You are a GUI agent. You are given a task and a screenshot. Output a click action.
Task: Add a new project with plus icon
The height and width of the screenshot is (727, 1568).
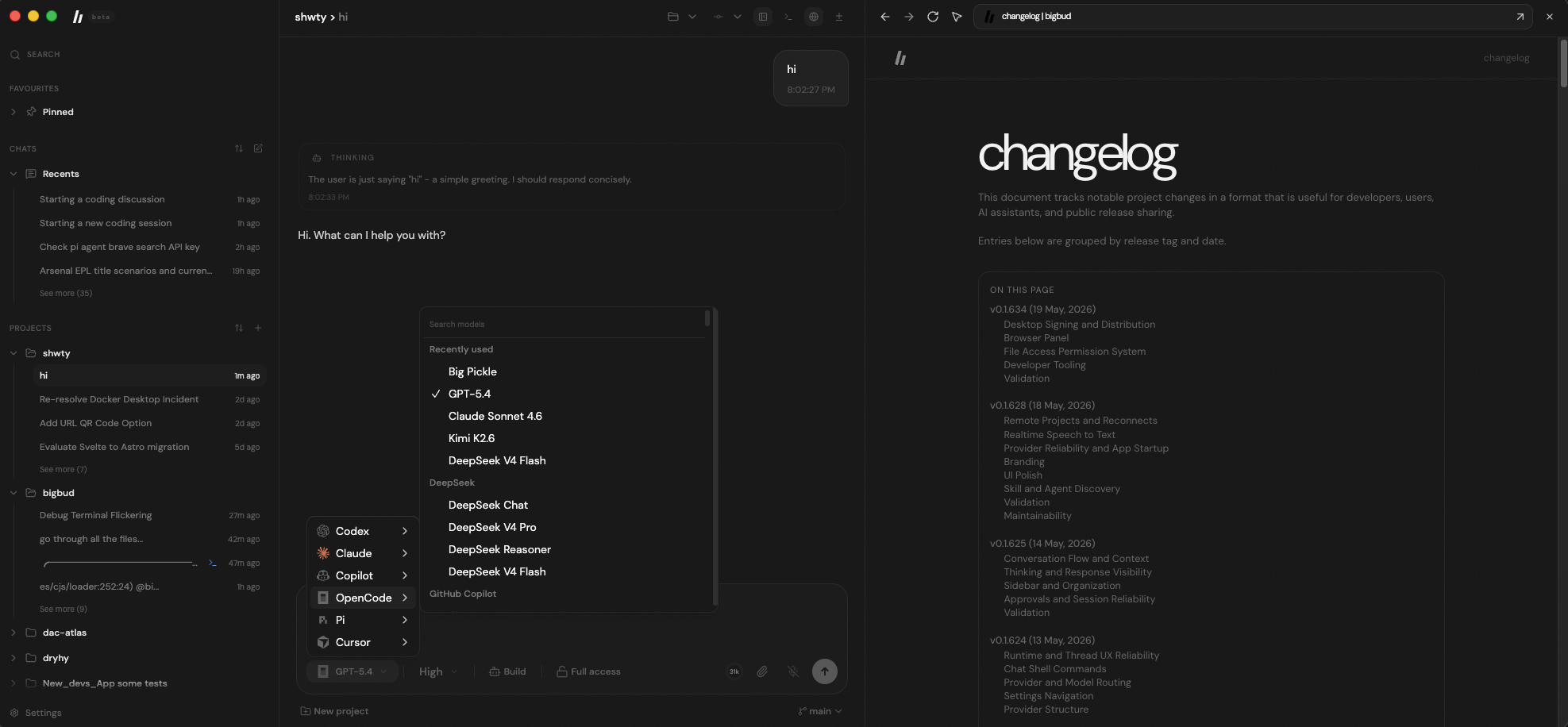[x=258, y=328]
